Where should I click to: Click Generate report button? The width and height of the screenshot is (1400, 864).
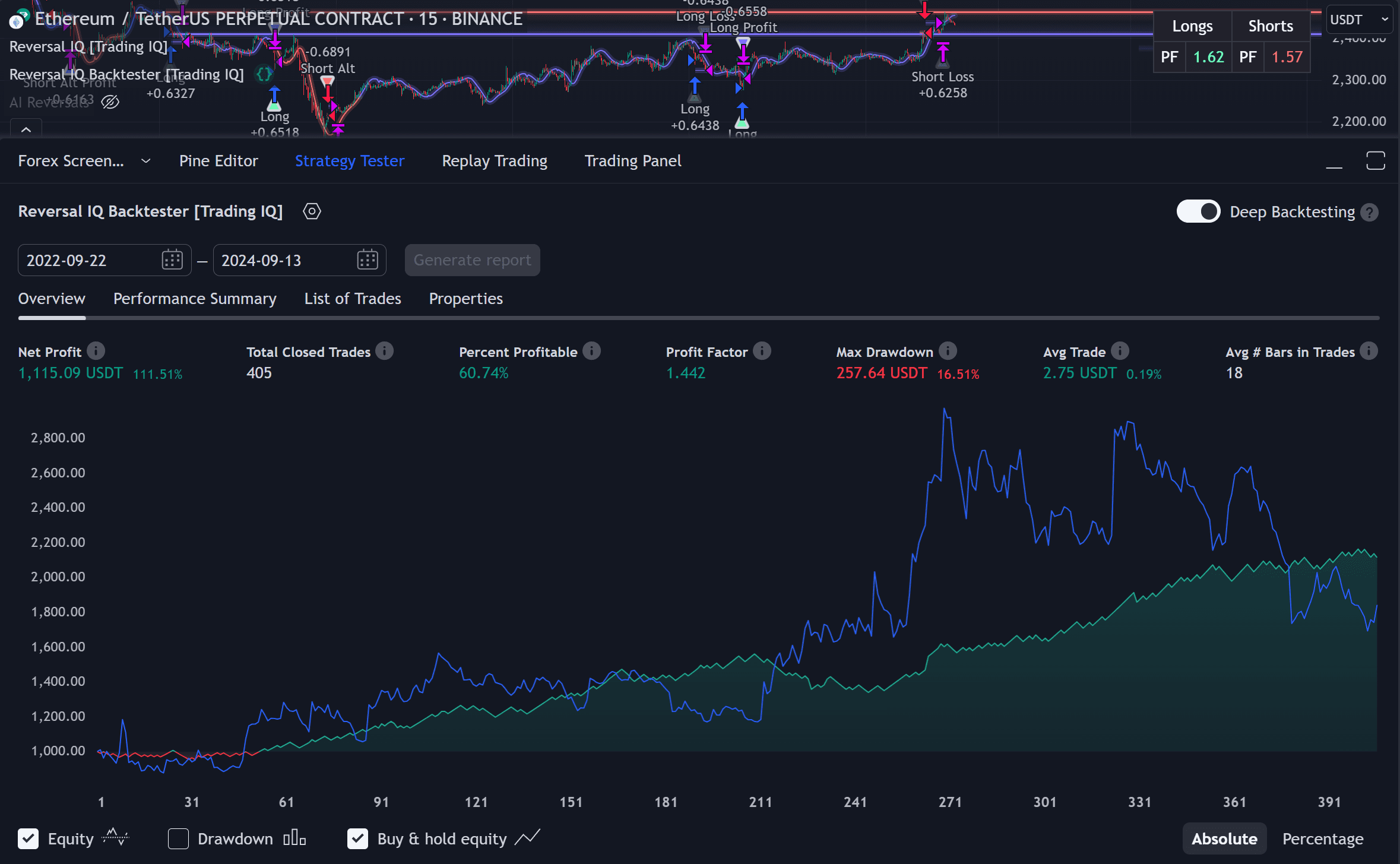[473, 260]
